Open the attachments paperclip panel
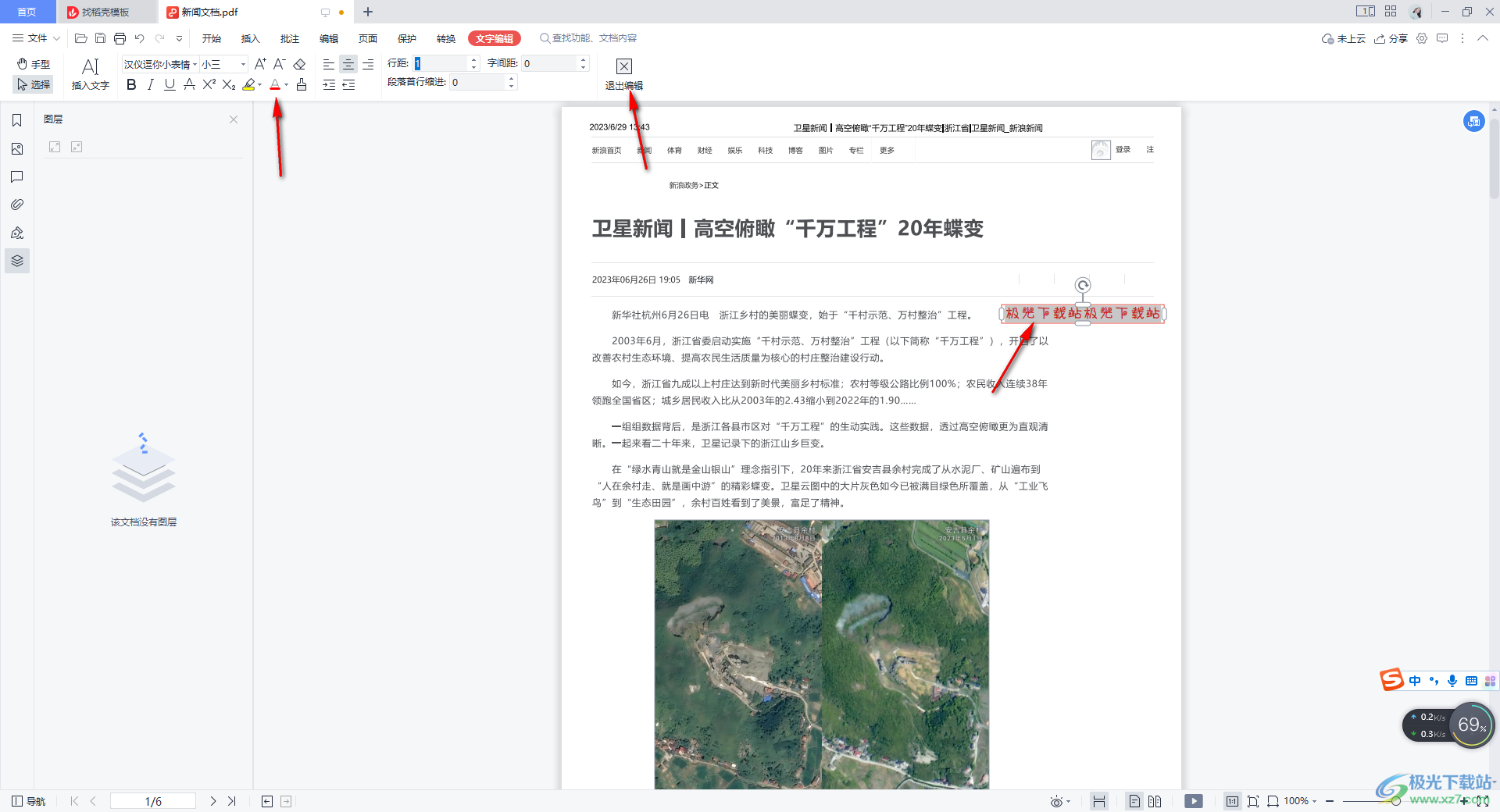This screenshot has height=812, width=1500. coord(17,205)
